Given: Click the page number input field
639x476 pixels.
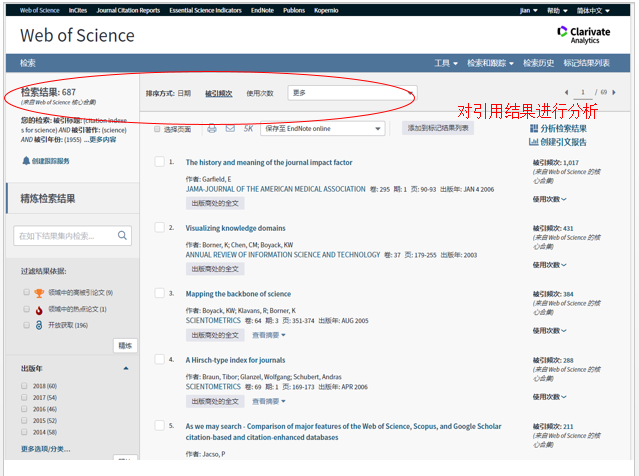Looking at the screenshot, I should coord(583,93).
